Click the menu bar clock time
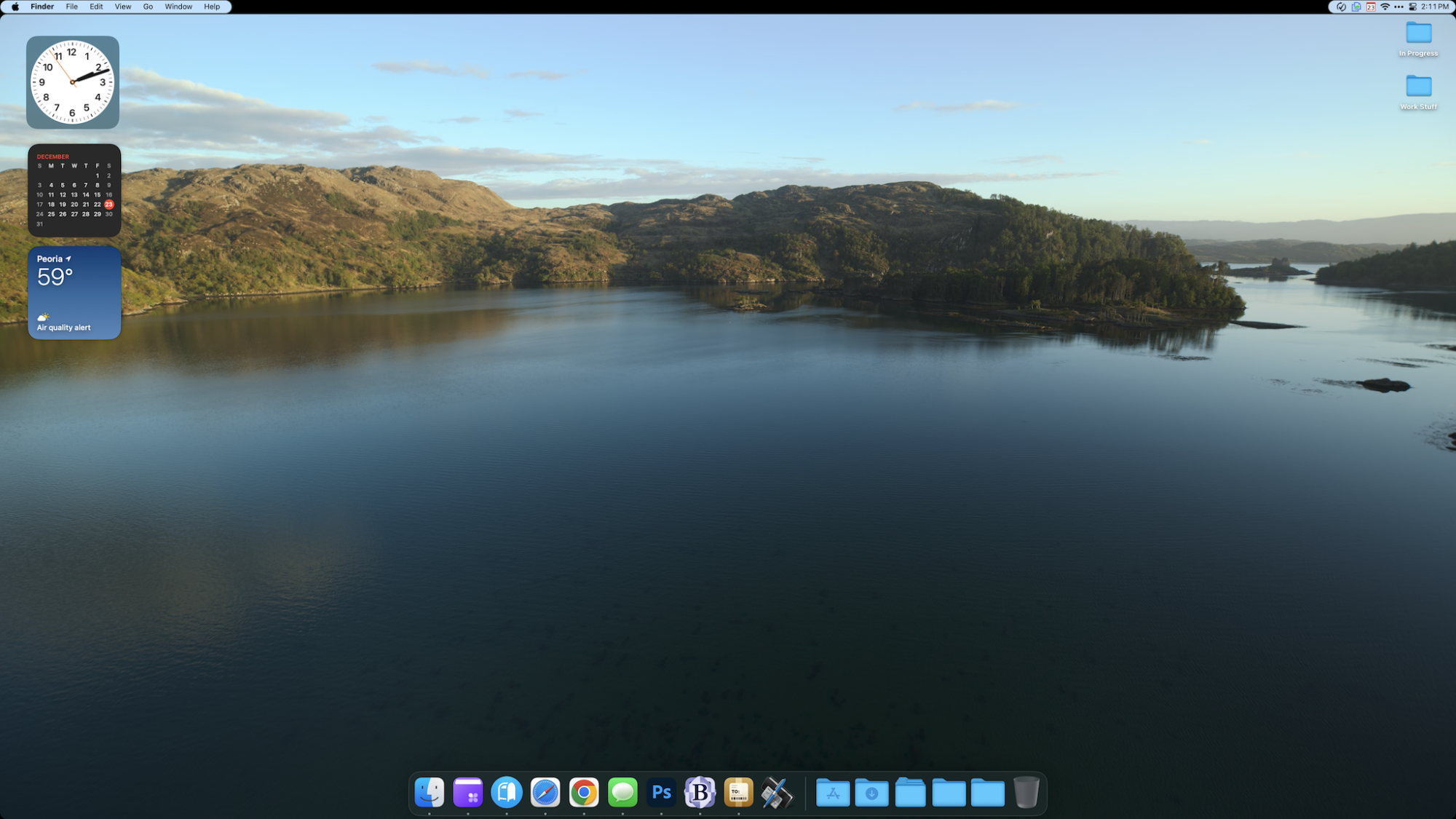The width and height of the screenshot is (1456, 819). tap(1435, 7)
